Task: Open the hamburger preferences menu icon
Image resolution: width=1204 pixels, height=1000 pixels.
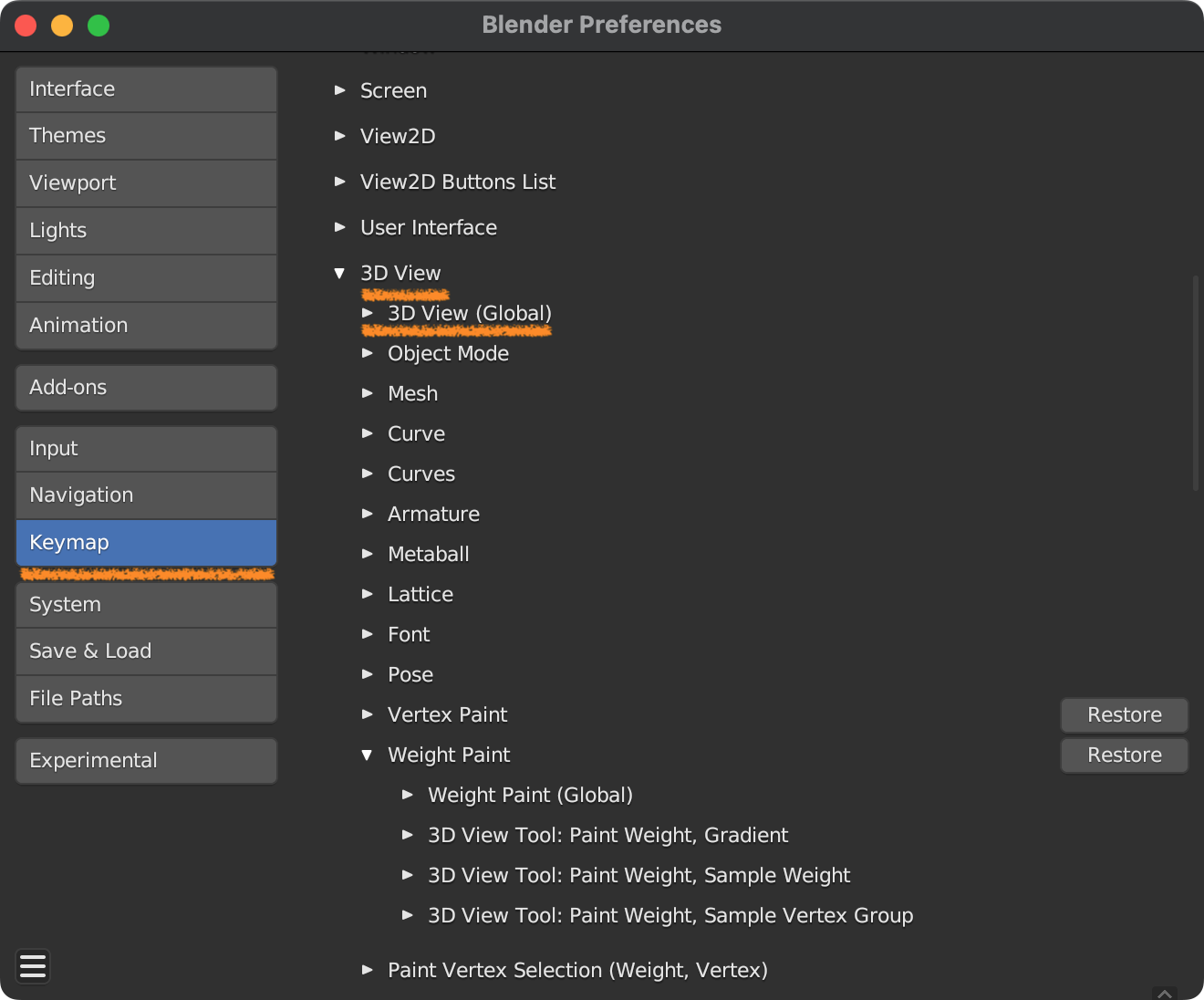Action: 33,966
